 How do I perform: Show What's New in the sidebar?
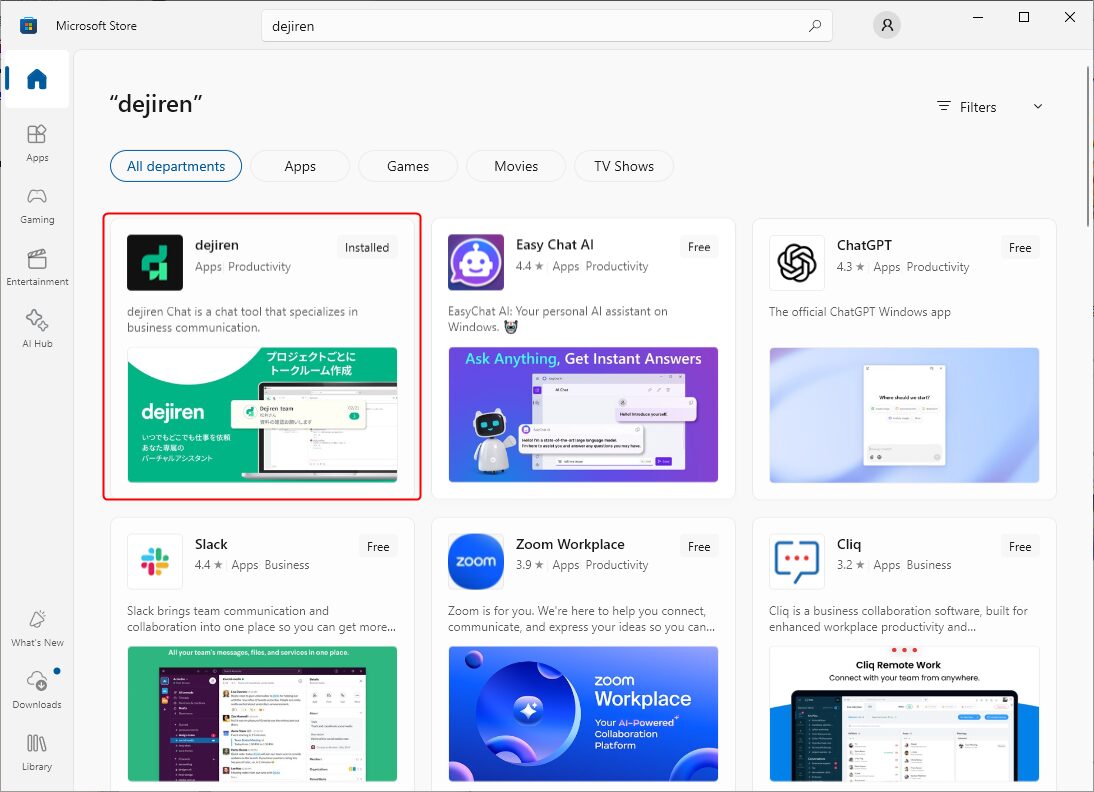[x=37, y=628]
